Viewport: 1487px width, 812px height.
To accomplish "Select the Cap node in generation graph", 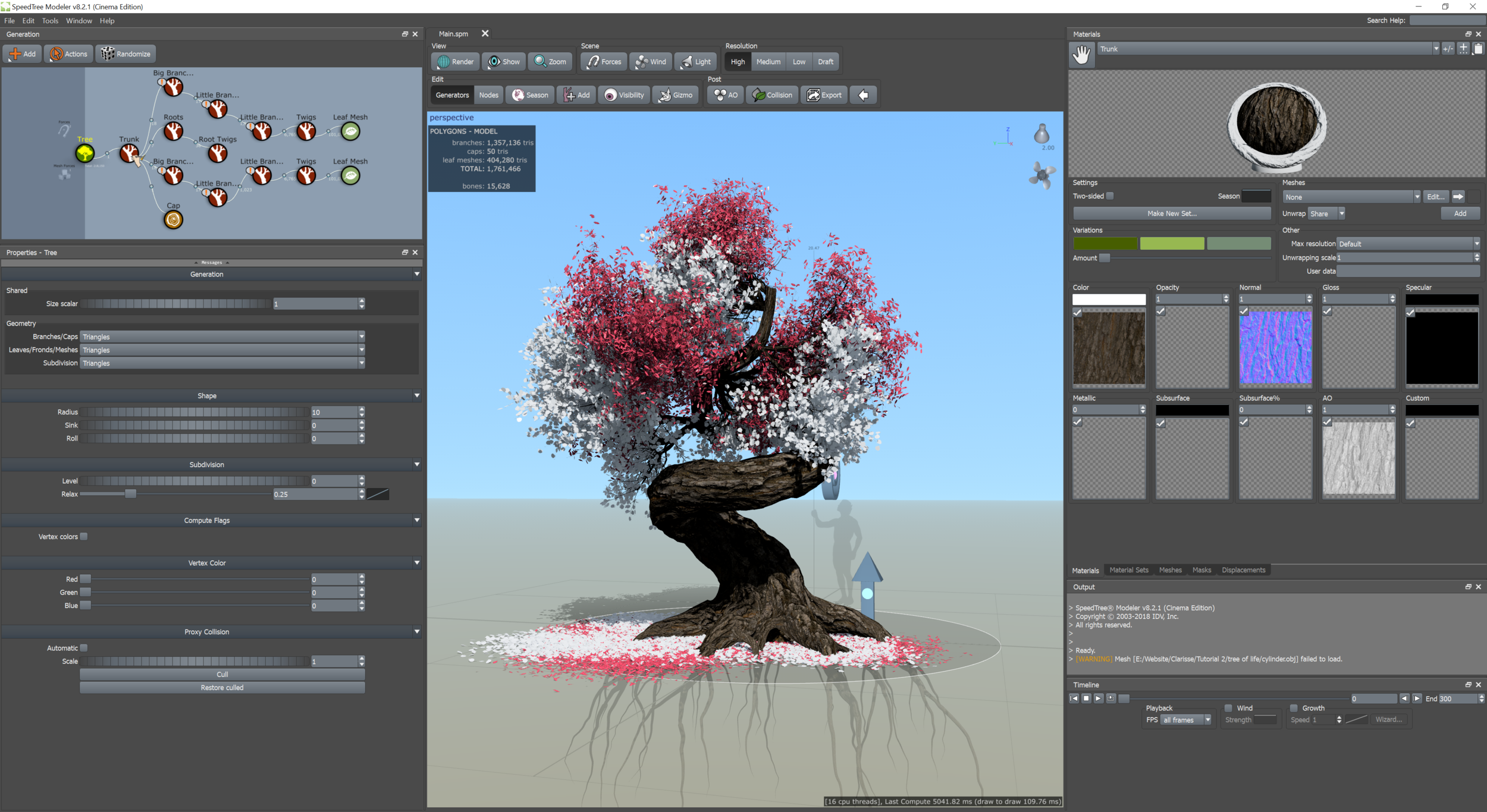I will tap(173, 220).
